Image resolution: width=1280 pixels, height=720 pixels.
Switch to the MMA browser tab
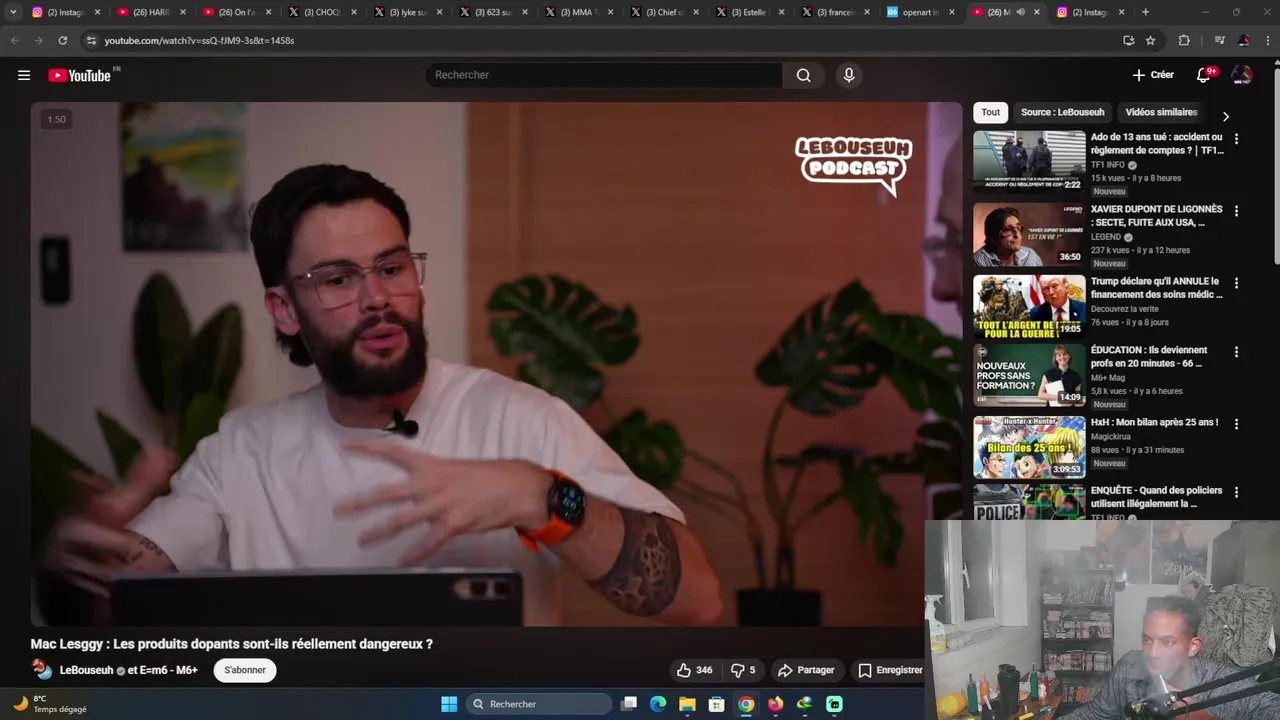(578, 12)
